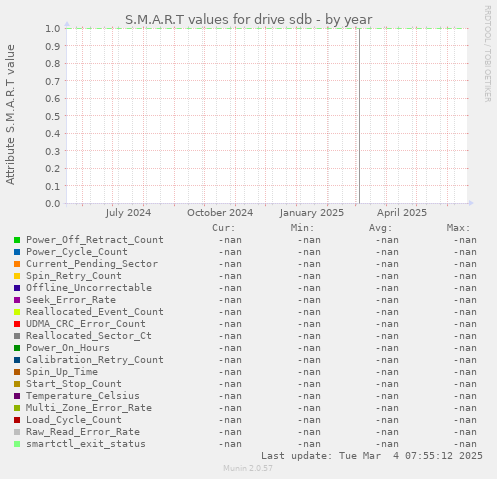Click the Multi_Zone_Error_Rate olive swatch
This screenshot has height=479, width=497.
(x=17, y=408)
